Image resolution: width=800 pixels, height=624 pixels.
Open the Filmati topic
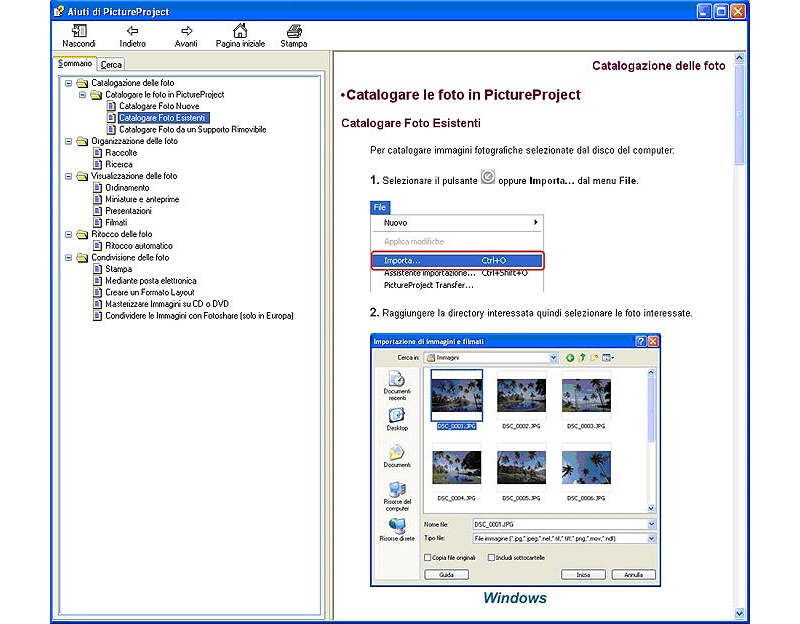(116, 222)
